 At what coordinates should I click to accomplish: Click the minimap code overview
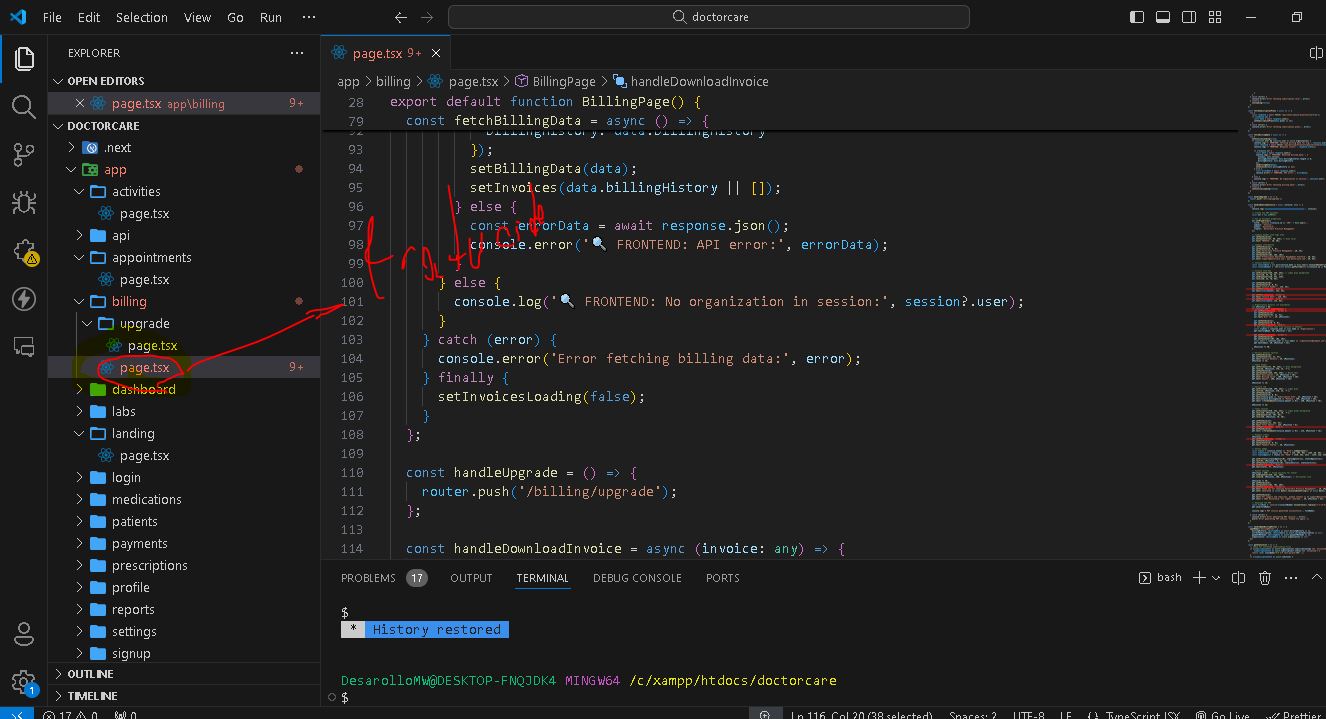(1281, 300)
